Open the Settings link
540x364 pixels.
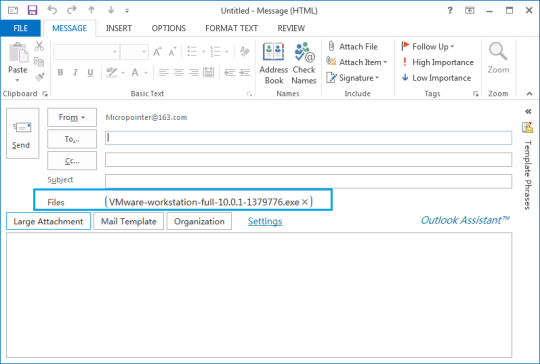tap(265, 221)
